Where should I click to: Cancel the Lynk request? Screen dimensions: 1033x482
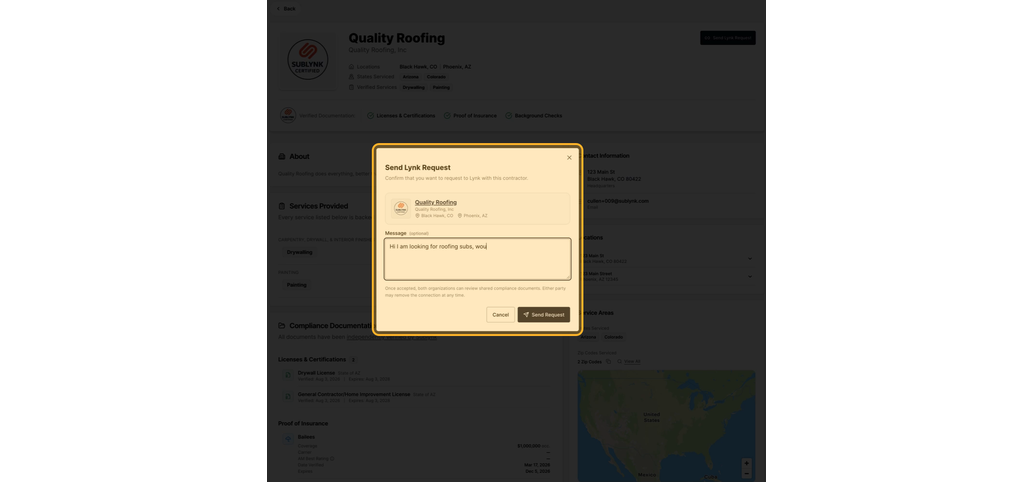tap(501, 315)
